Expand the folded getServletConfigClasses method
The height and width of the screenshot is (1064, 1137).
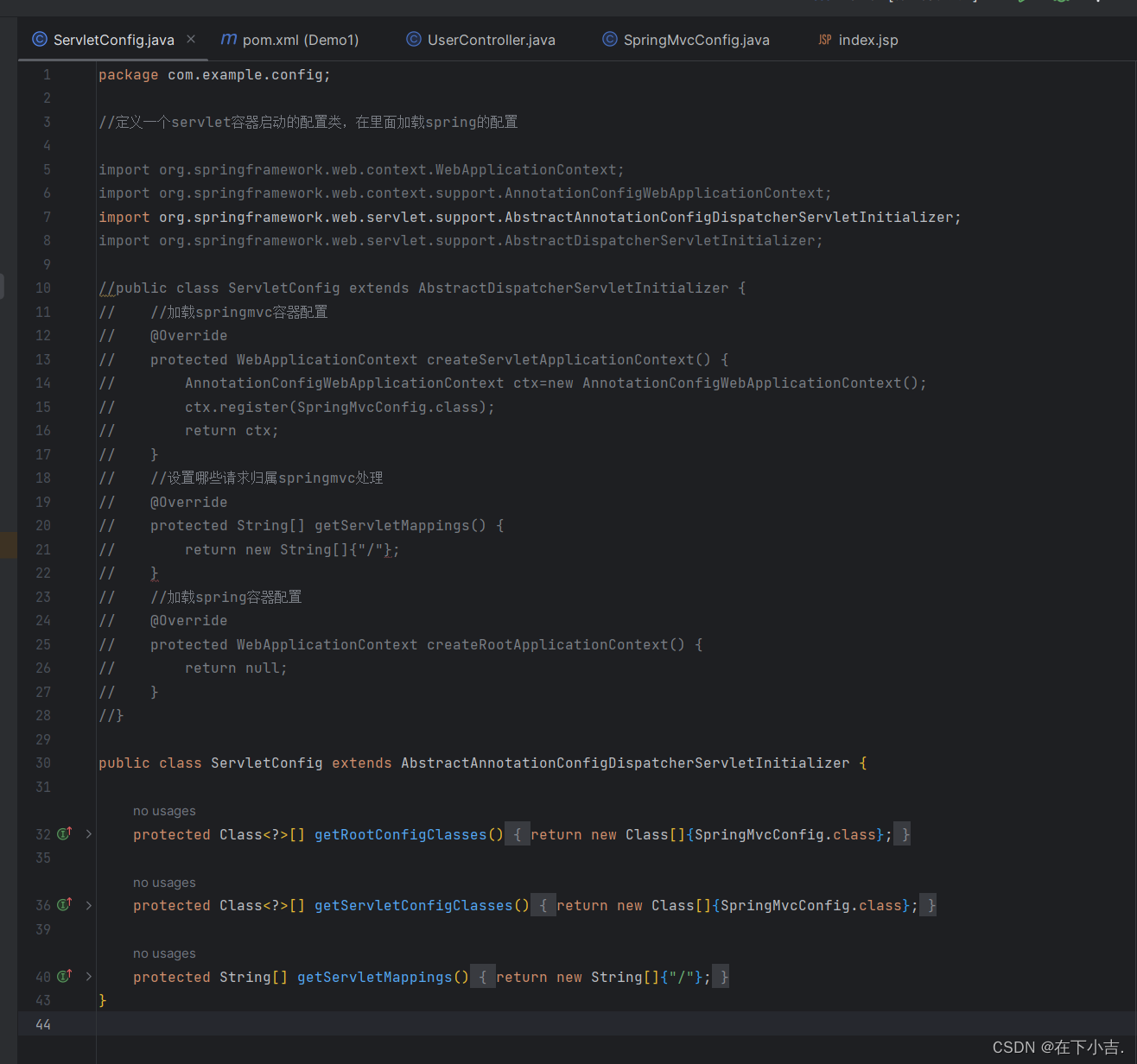[89, 905]
